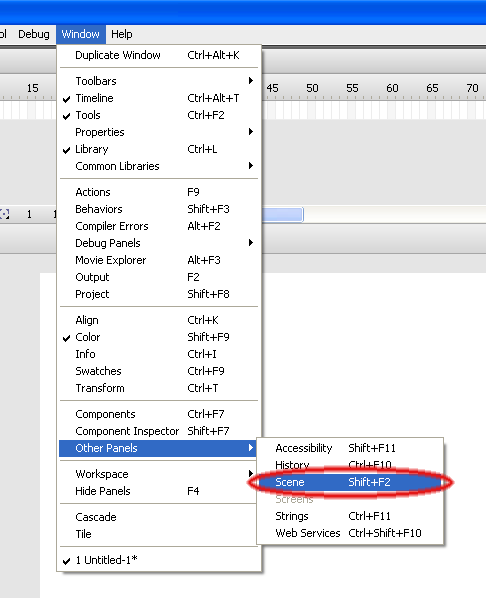This screenshot has height=598, width=486.
Task: Open the Help menu
Action: (x=122, y=34)
